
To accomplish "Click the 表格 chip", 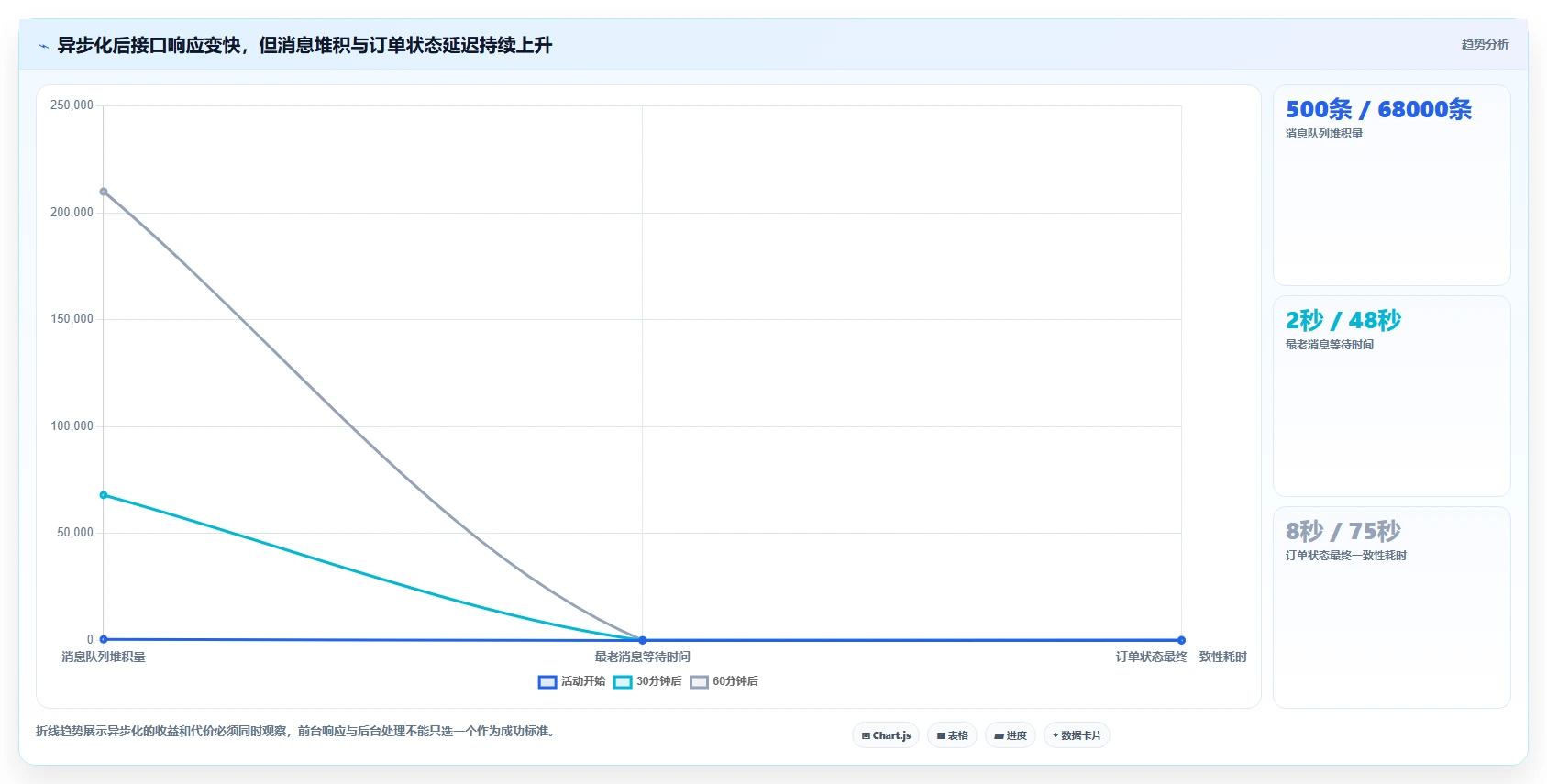I will [952, 735].
